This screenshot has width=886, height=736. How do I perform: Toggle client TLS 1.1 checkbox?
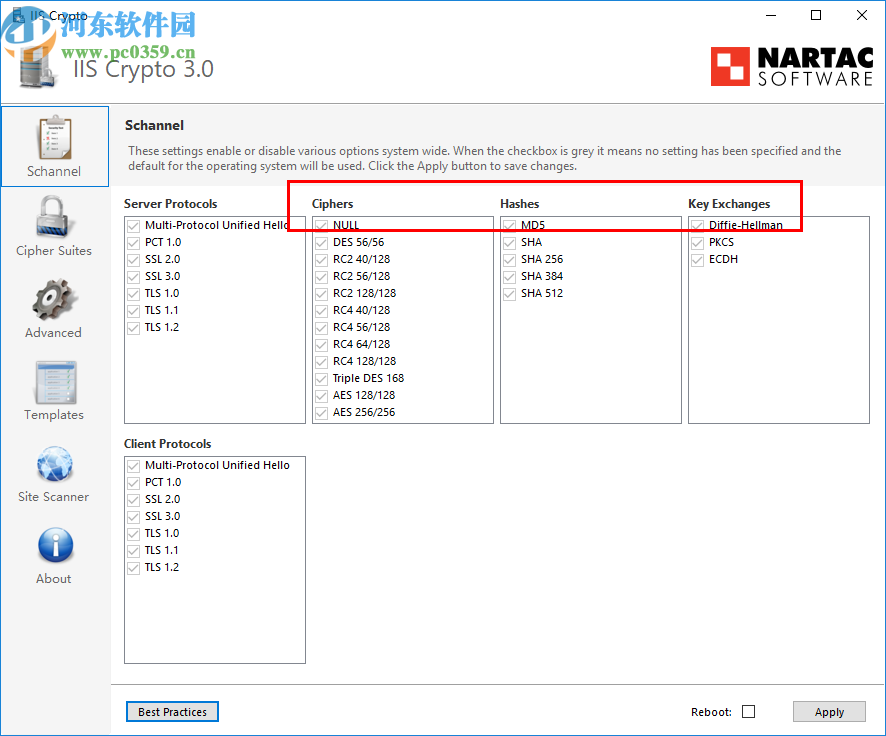tap(133, 551)
